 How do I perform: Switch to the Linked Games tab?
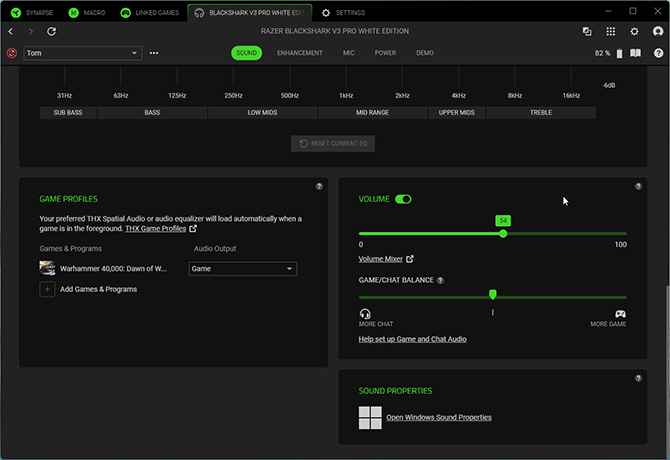pyautogui.click(x=150, y=12)
